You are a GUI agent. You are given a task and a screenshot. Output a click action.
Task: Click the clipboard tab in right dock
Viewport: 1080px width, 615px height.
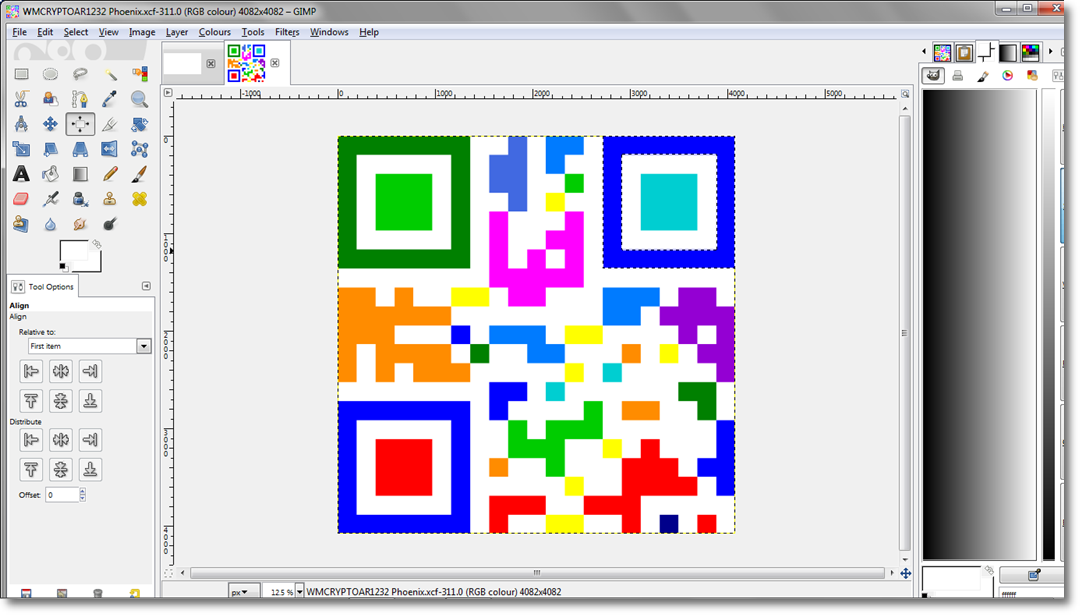964,52
